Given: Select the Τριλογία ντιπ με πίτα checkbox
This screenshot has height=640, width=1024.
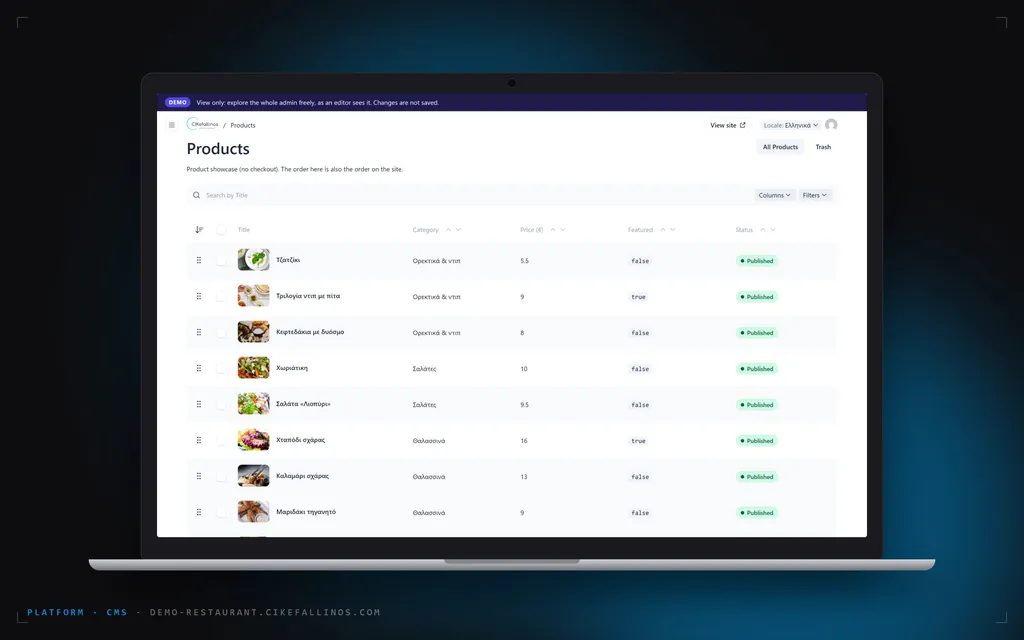Looking at the screenshot, I should pos(221,296).
